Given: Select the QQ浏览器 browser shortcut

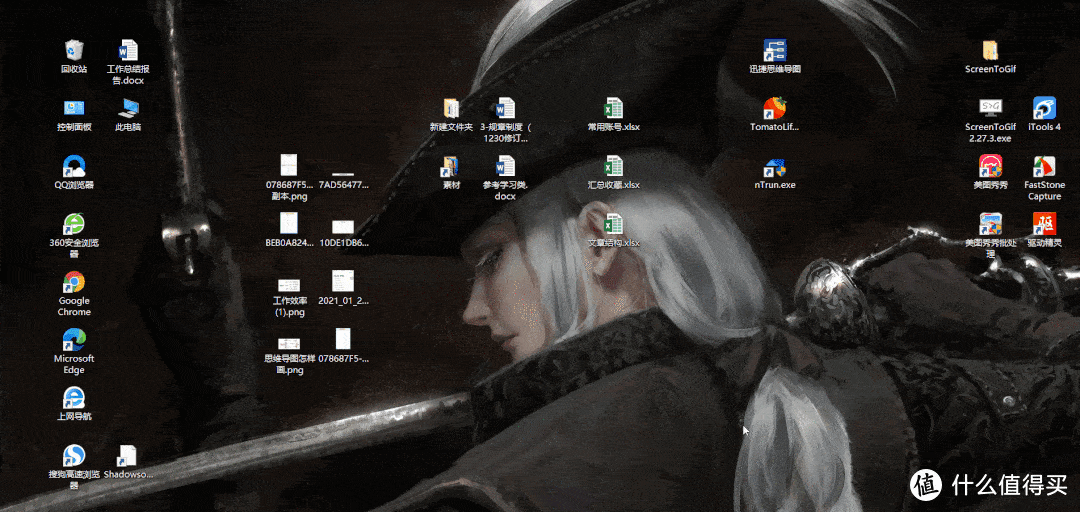Looking at the screenshot, I should [74, 167].
